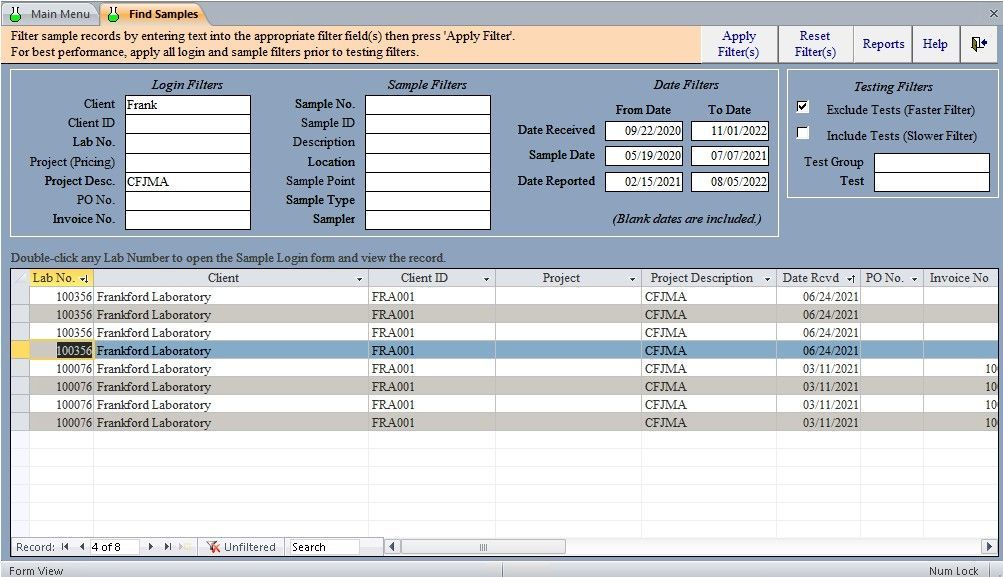Go to previous record arrow
1003x577 pixels.
pos(80,547)
